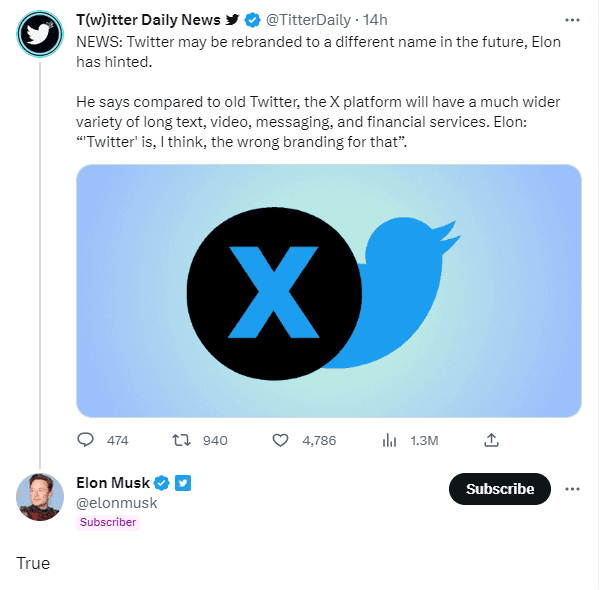This screenshot has height=590, width=608.
Task: Open the tweet view analytics icon
Action: (x=390, y=440)
